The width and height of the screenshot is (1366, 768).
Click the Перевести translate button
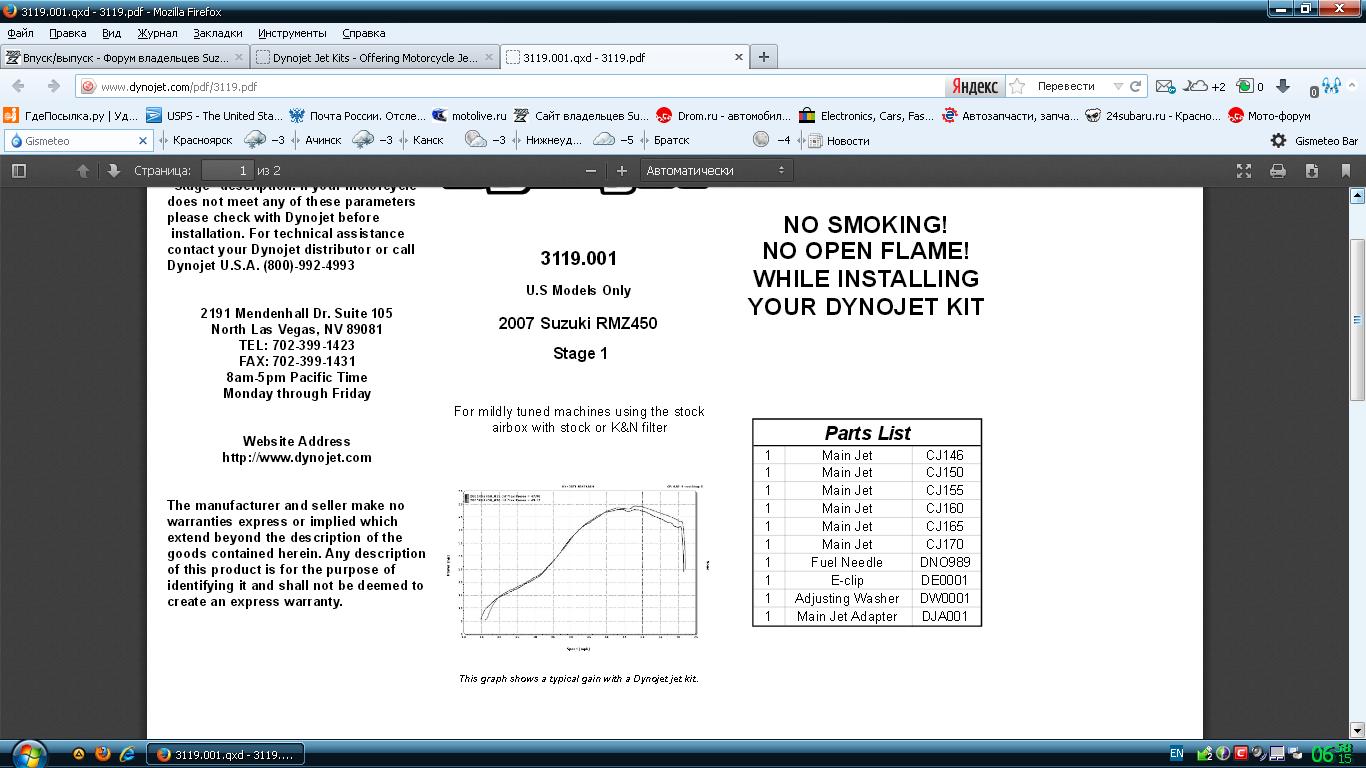coord(1066,86)
